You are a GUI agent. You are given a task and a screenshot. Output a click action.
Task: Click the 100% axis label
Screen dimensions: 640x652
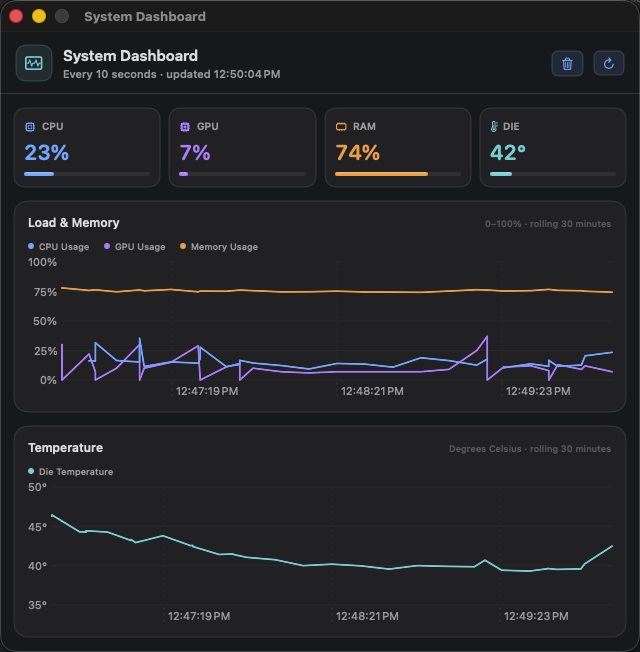[x=42, y=262]
